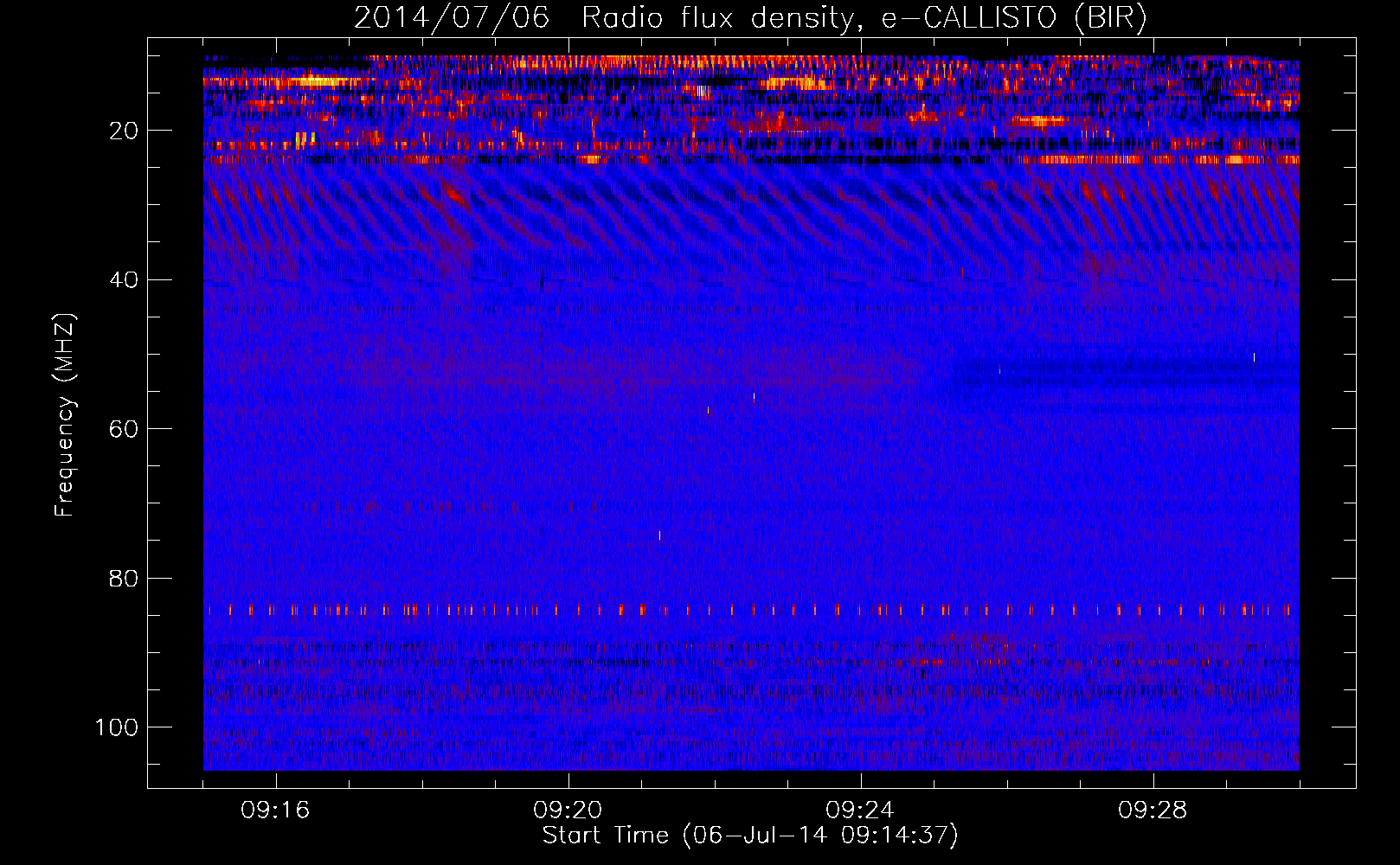Click the '09:20' time tick label
The height and width of the screenshot is (865, 1400).
(x=568, y=811)
